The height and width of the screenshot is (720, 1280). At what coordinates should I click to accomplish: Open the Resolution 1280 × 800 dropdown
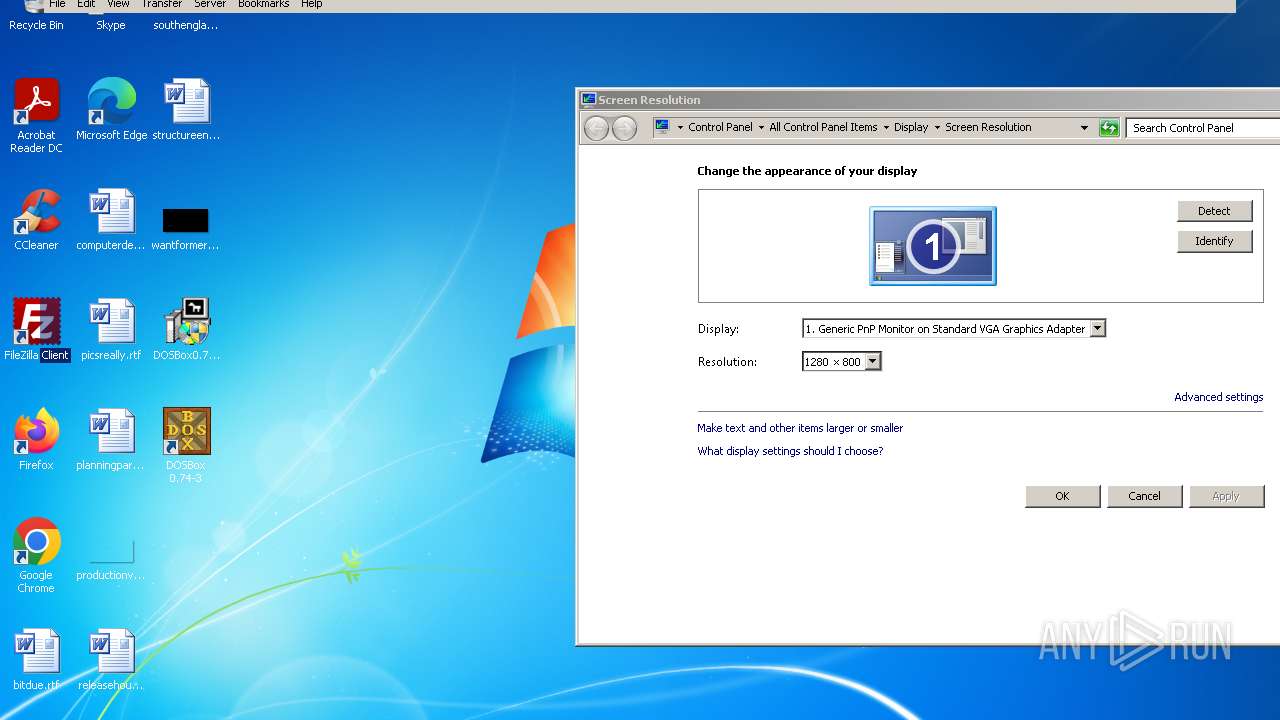[872, 362]
